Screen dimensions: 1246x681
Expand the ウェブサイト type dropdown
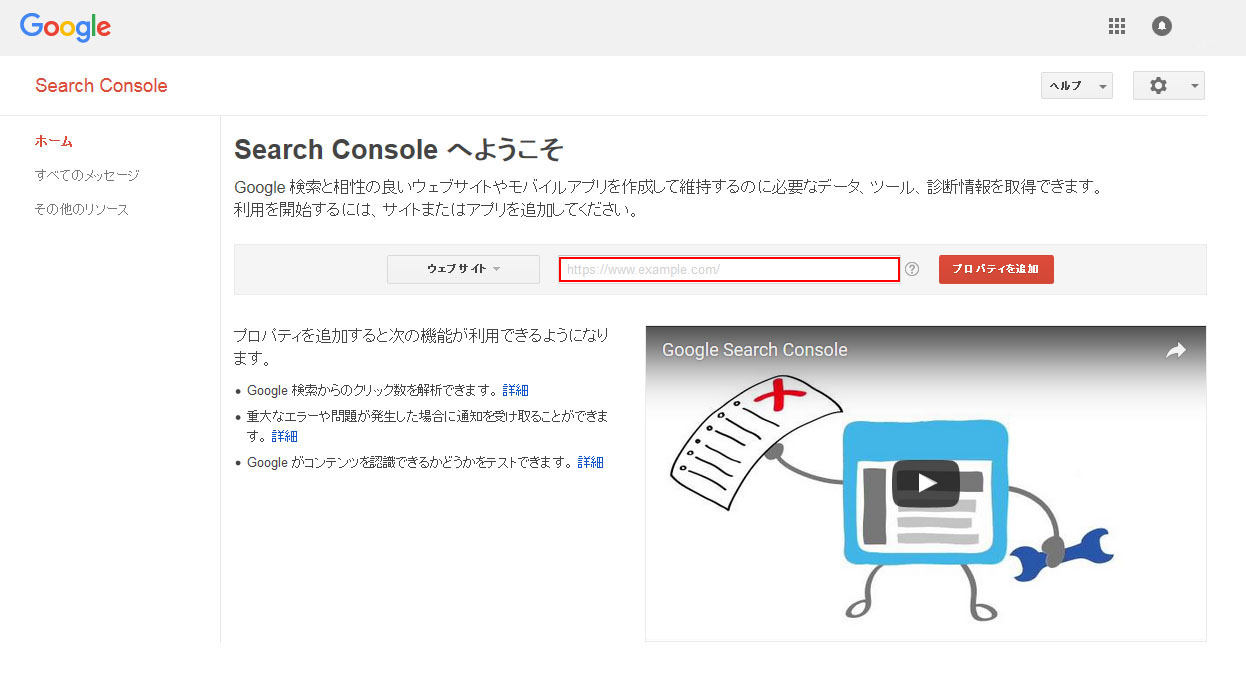463,269
